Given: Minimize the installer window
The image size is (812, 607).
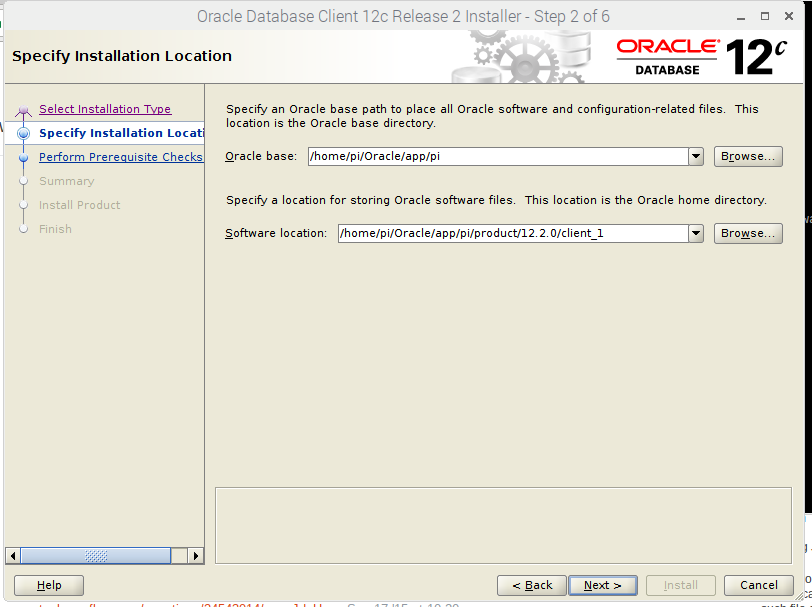Looking at the screenshot, I should click(x=741, y=17).
